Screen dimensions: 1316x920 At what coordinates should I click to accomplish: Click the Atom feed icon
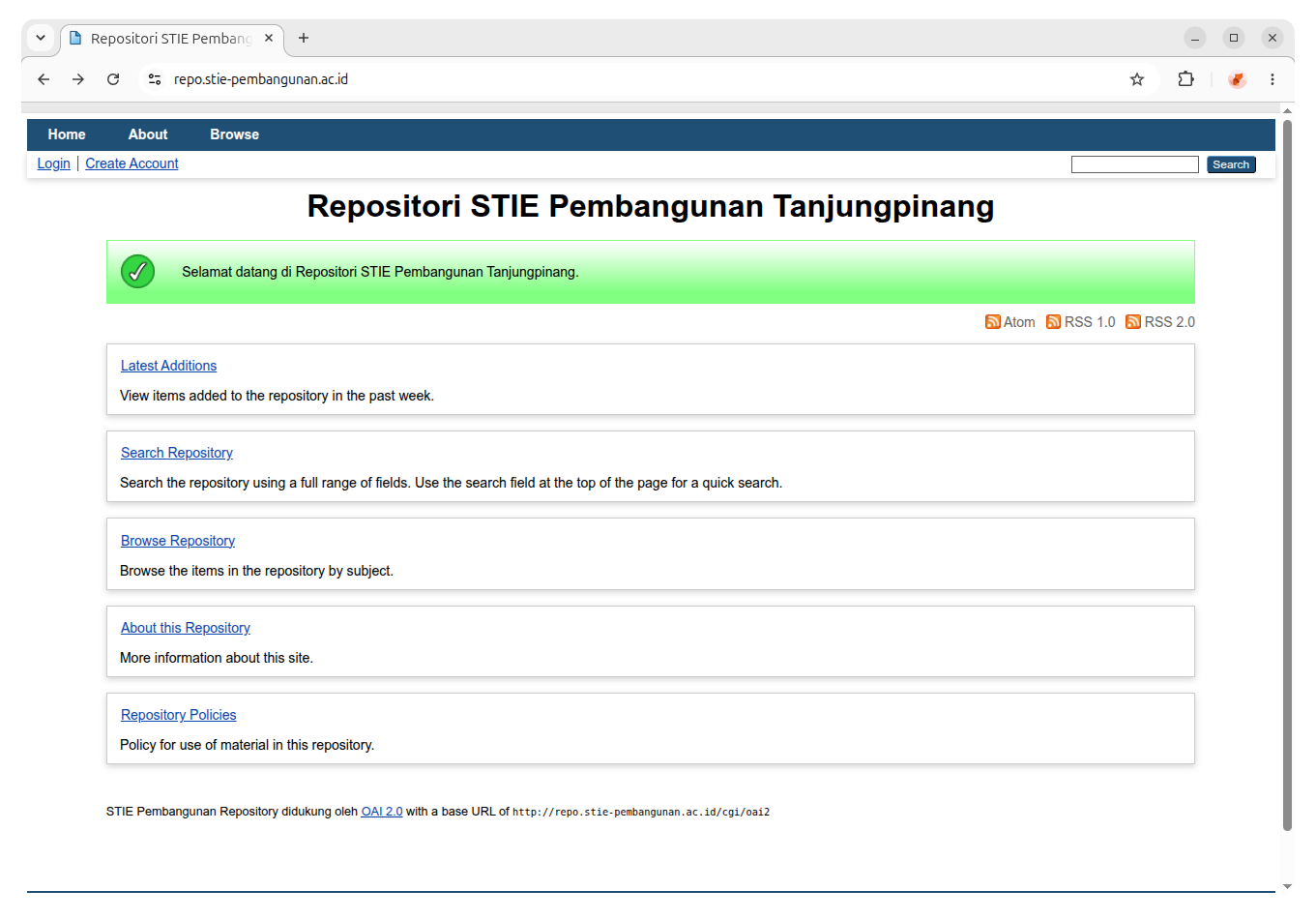coord(992,322)
